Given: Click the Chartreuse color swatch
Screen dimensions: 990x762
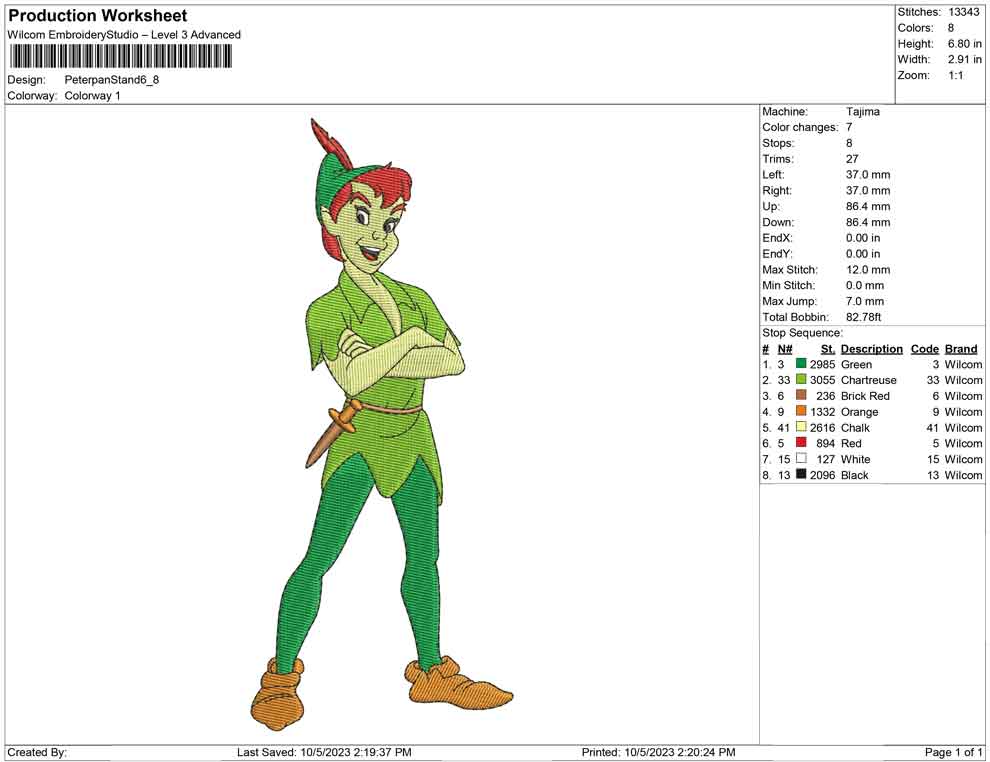Looking at the screenshot, I should (801, 379).
